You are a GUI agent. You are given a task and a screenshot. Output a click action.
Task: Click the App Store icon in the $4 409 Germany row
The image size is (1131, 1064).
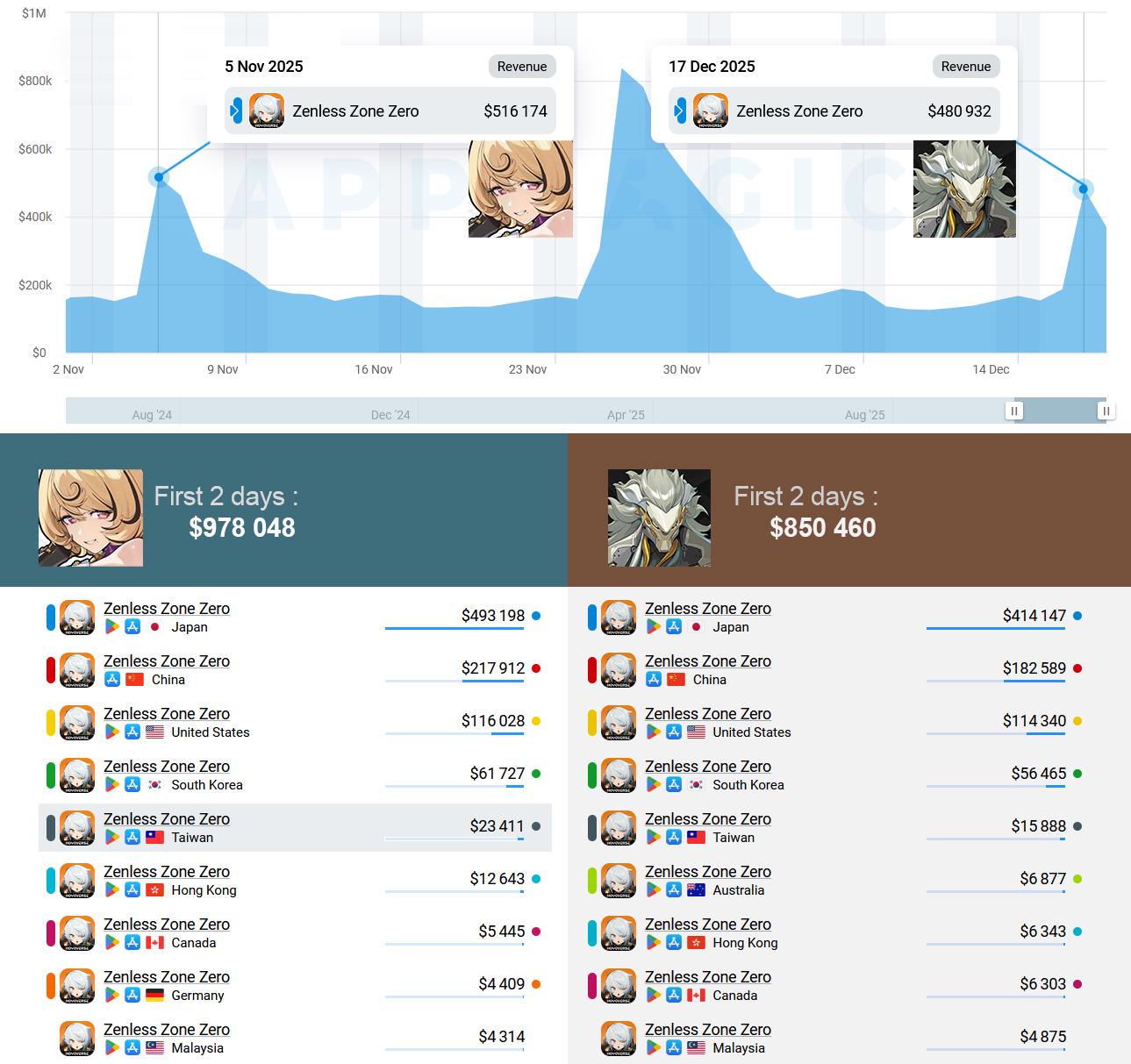click(132, 996)
